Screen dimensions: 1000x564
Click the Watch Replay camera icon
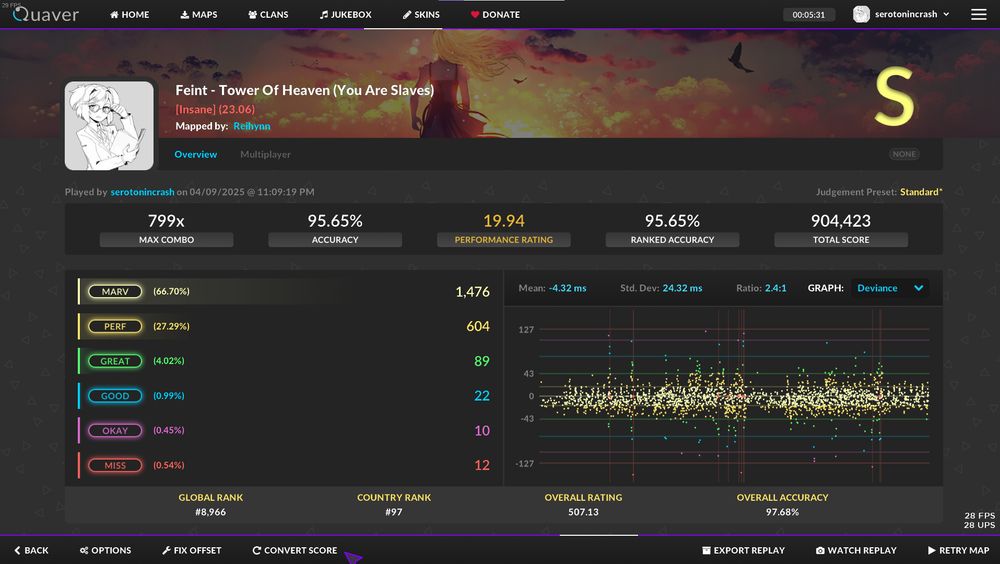[x=820, y=550]
